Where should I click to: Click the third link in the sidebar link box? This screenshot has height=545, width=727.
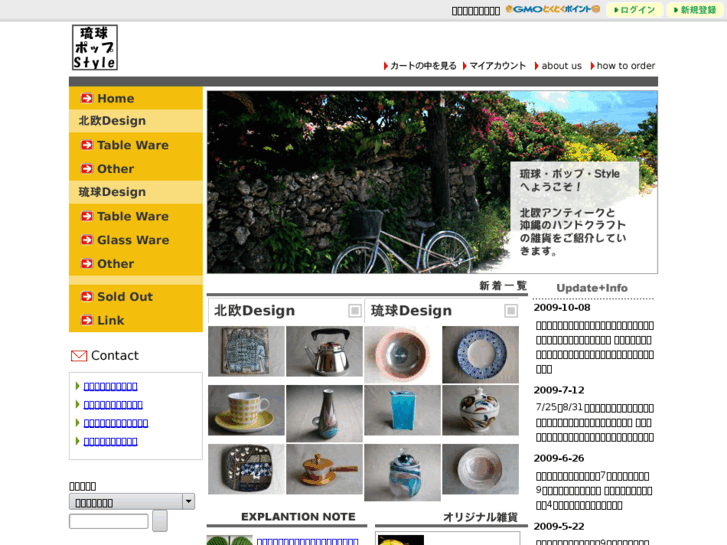[x=116, y=423]
